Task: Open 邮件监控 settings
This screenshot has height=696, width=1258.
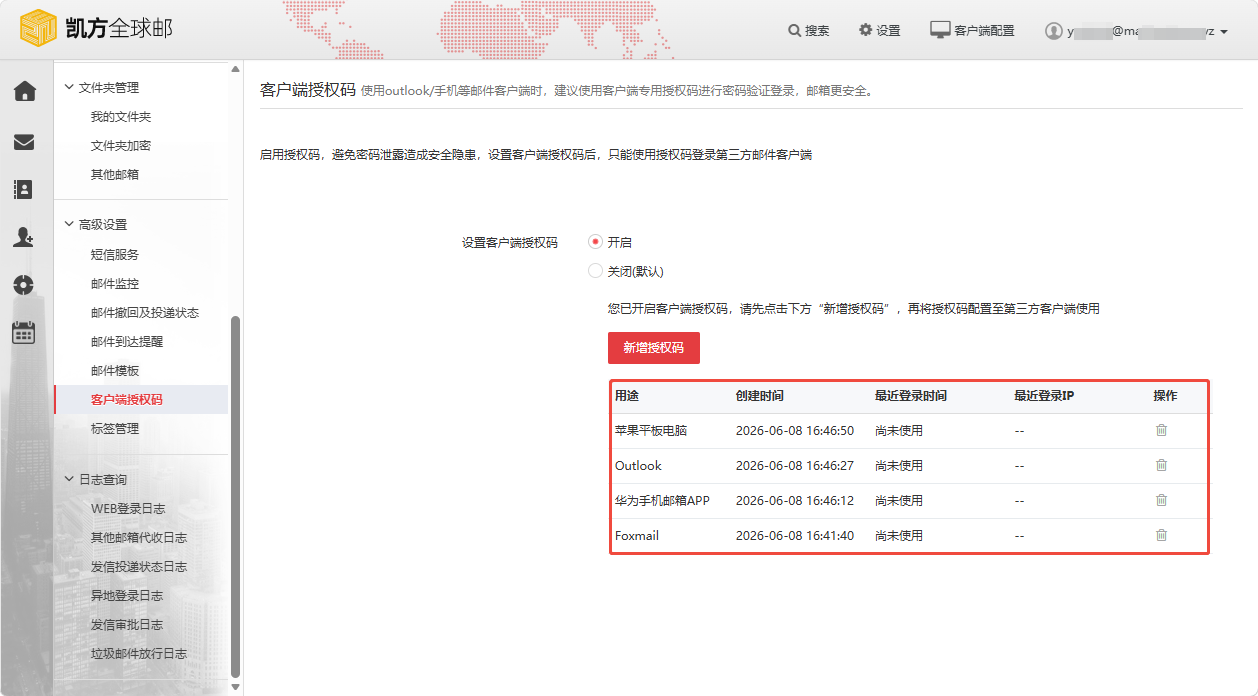Action: click(115, 284)
